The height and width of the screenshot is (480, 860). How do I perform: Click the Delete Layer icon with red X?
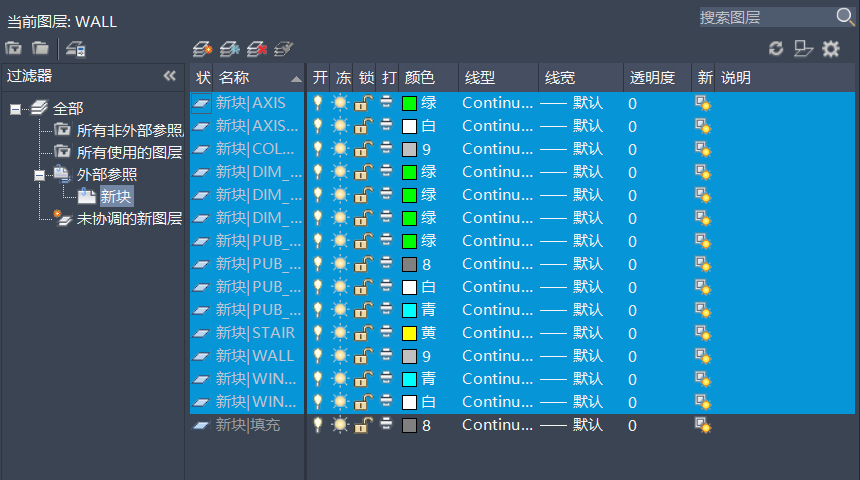[257, 48]
